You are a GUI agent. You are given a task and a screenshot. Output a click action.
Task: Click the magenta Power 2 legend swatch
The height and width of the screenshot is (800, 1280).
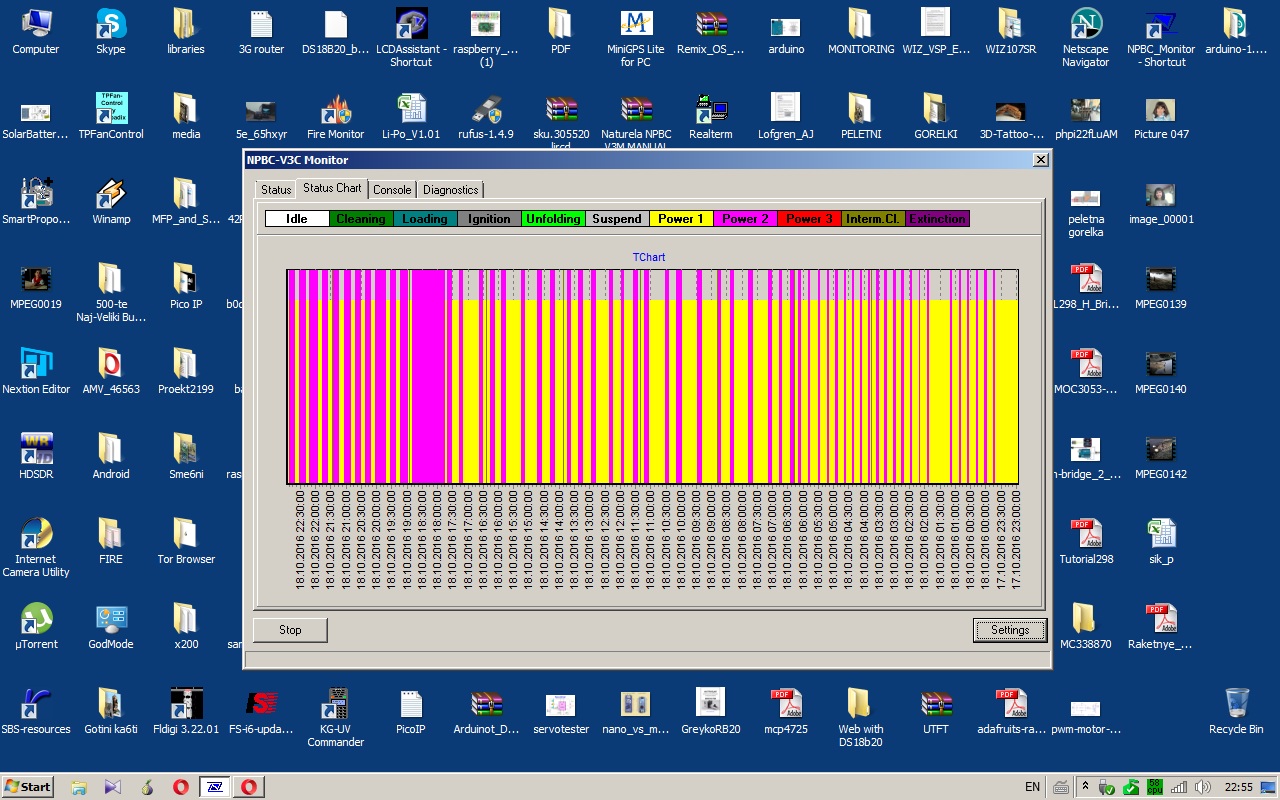745,219
